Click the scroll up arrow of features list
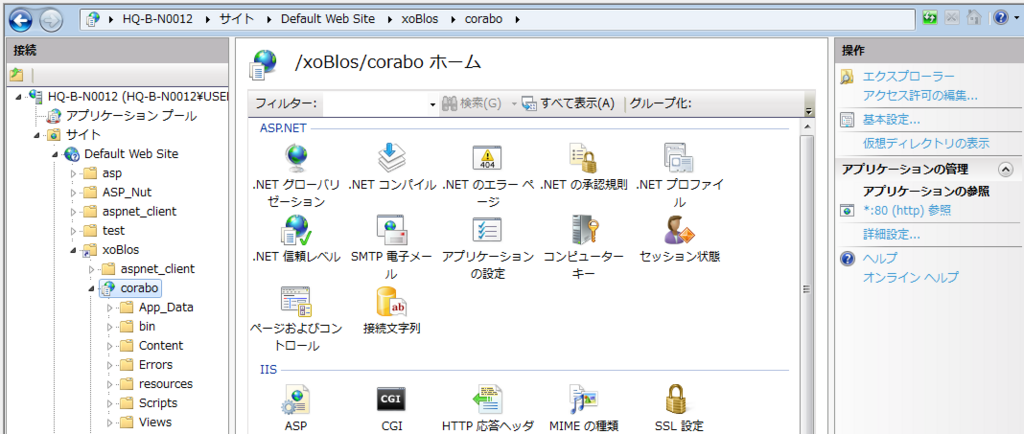Screen dimensions: 1024x434 click(x=808, y=126)
